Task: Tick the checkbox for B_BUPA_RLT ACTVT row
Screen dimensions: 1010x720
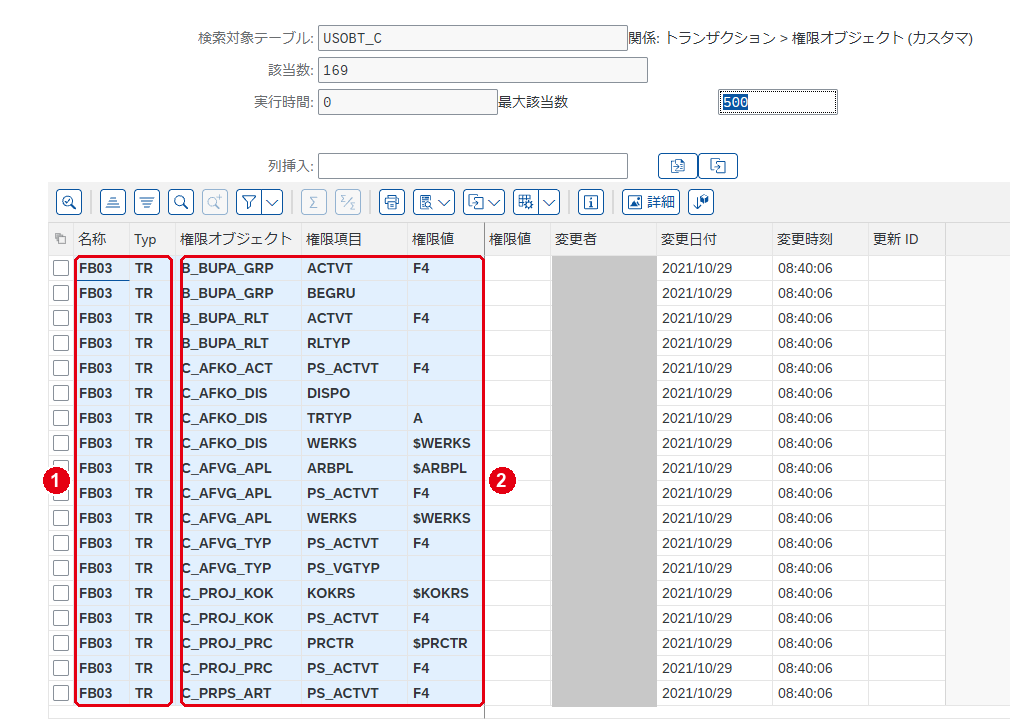Action: click(x=61, y=318)
